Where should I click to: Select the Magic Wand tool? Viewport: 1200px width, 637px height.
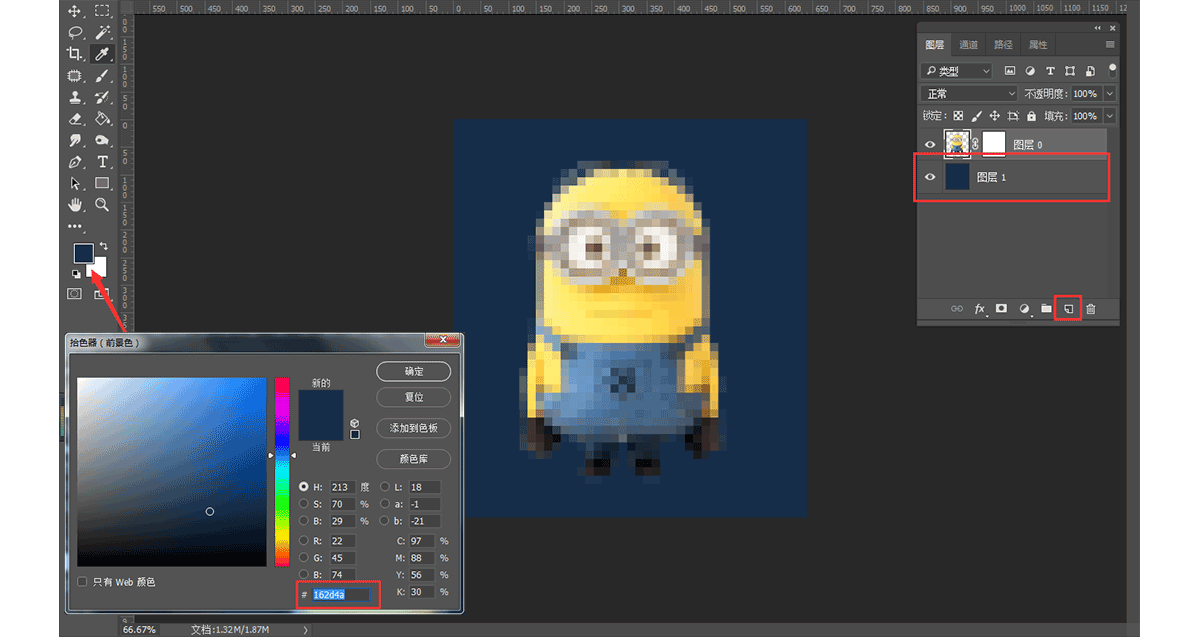click(102, 32)
